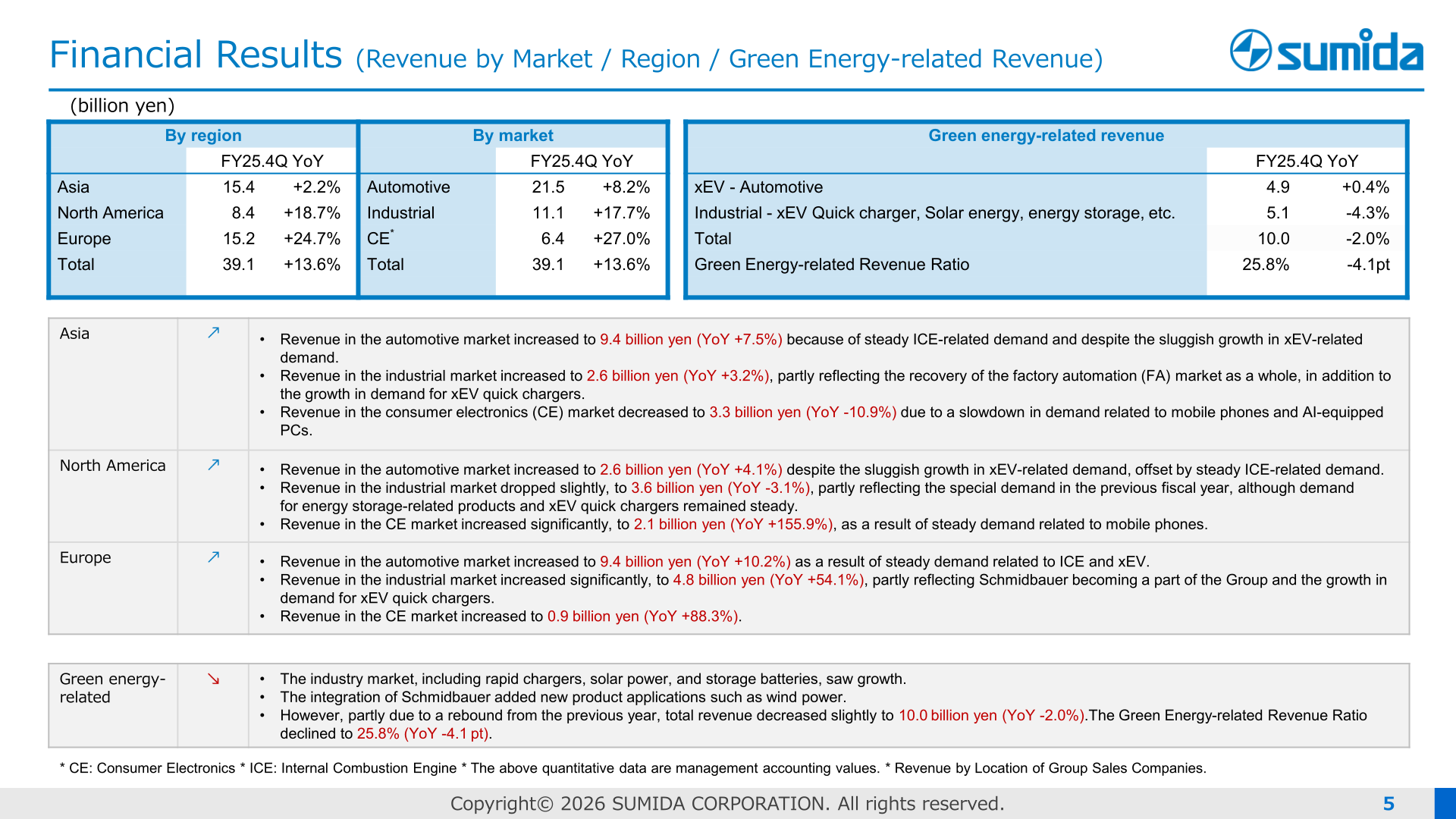
Task: Click the '* CE: Consumer Electronics' footnote
Action: (148, 768)
